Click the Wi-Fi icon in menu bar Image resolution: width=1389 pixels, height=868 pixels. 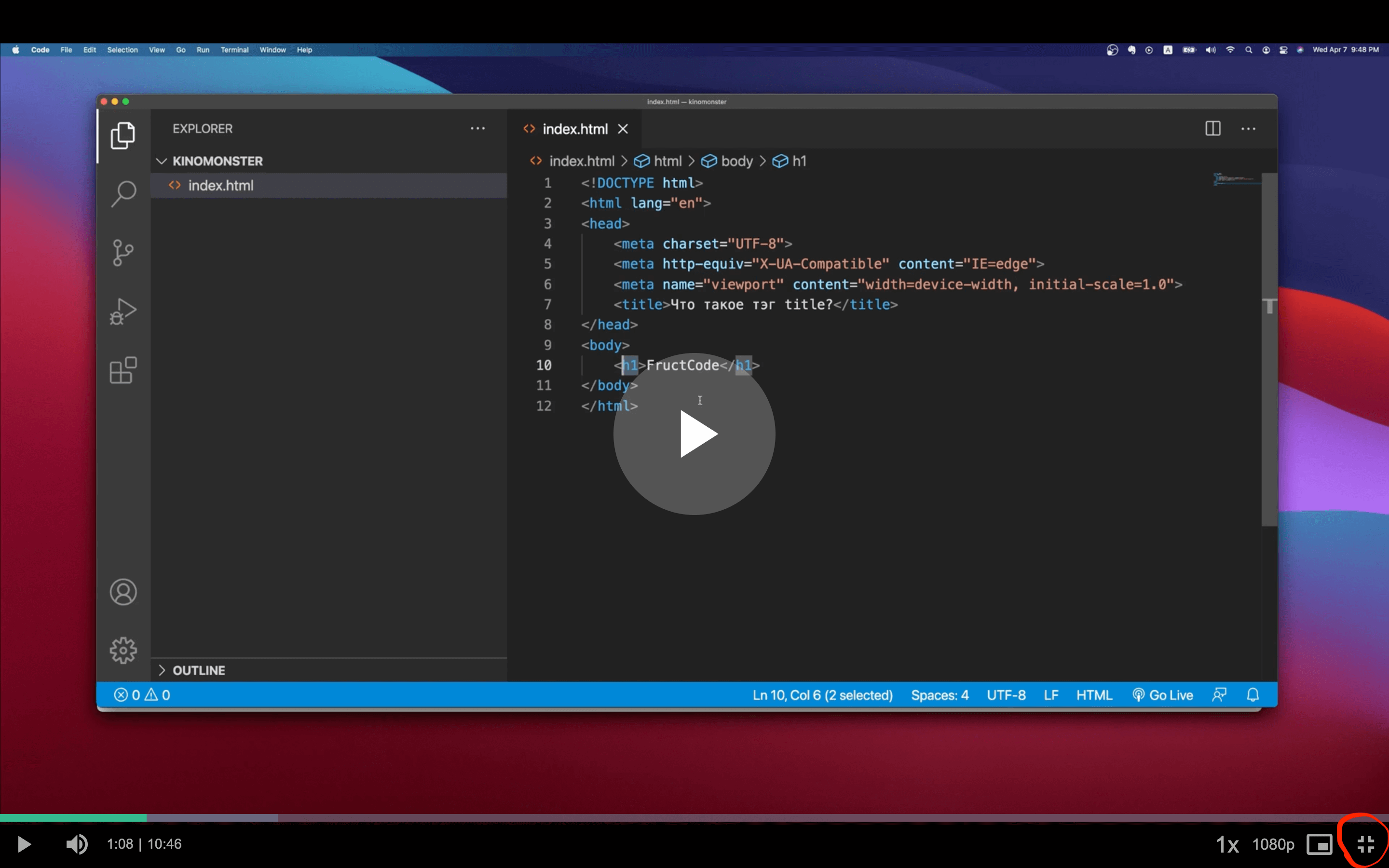tap(1230, 50)
